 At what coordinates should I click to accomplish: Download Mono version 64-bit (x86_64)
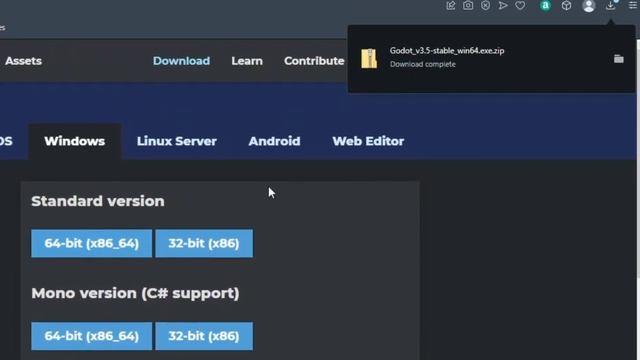click(x=91, y=336)
